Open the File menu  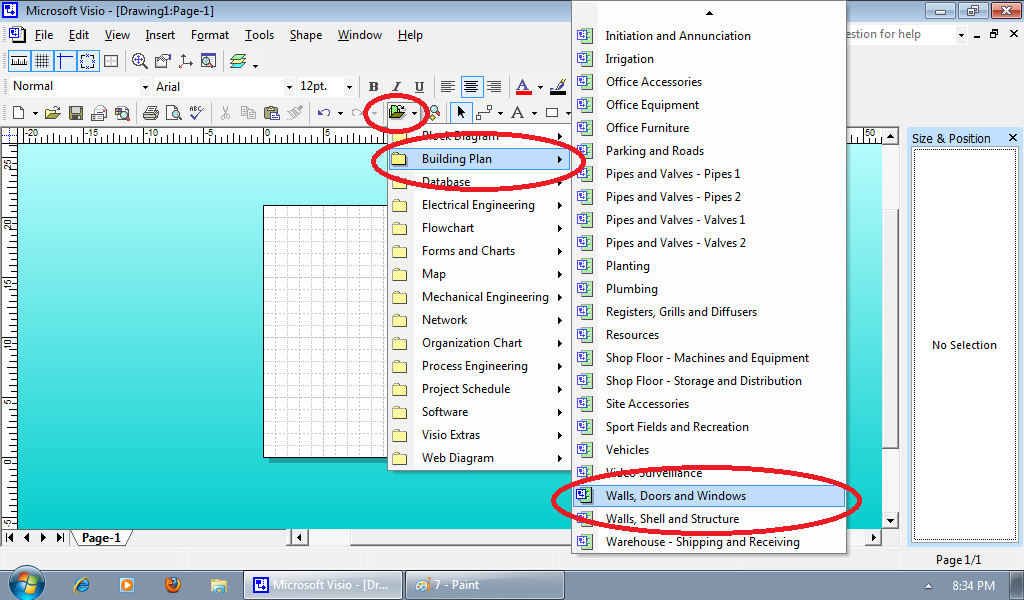click(x=44, y=35)
